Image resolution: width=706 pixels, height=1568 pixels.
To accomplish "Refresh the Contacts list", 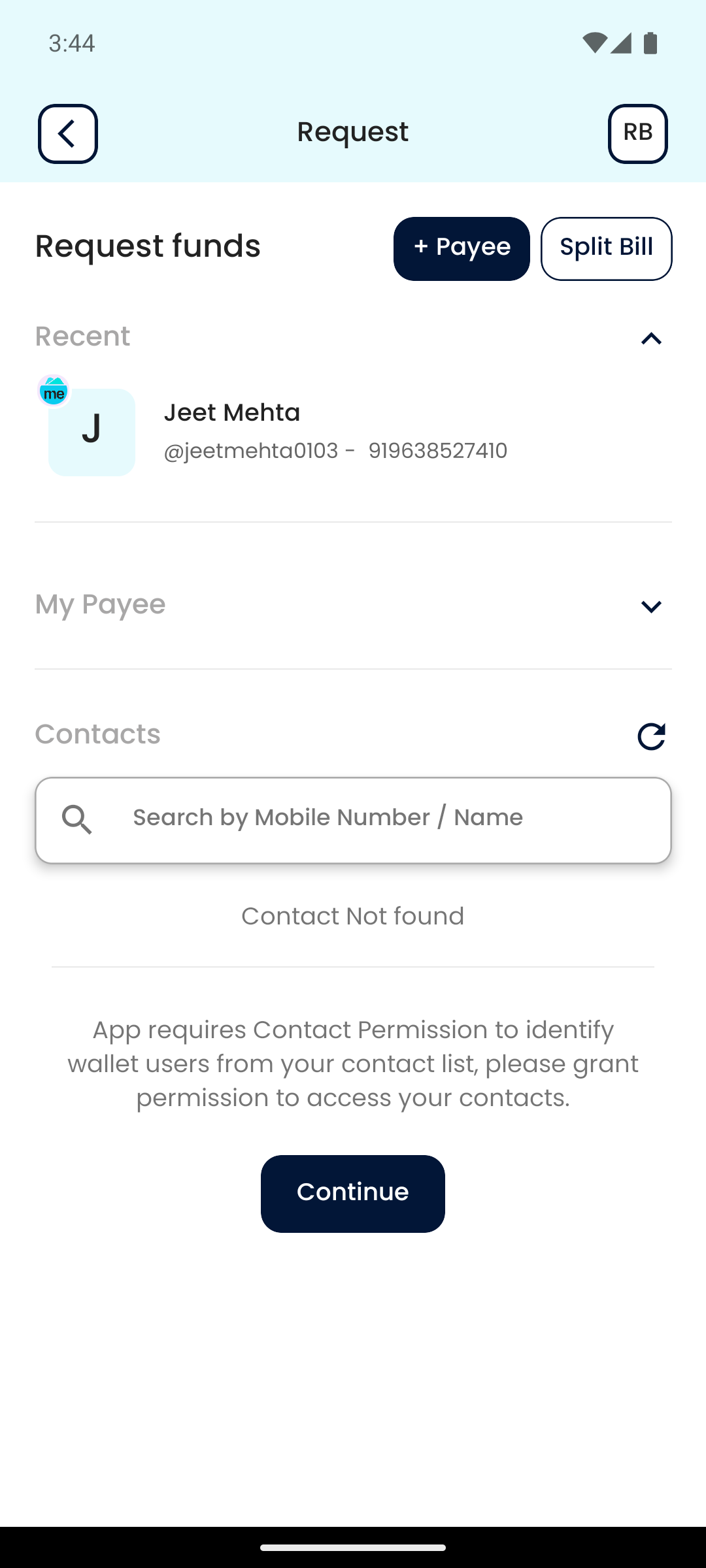I will (x=651, y=736).
